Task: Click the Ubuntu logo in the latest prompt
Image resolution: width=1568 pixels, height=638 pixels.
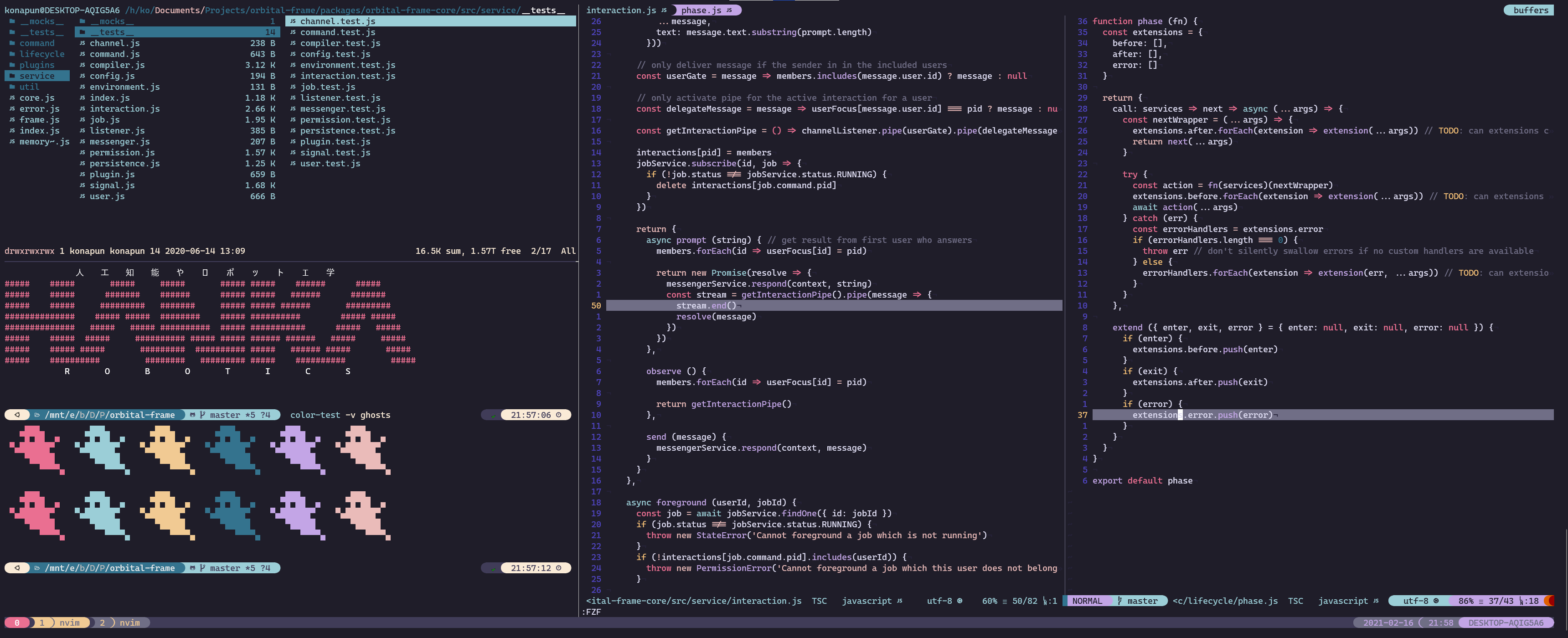Action: pyautogui.click(x=17, y=568)
